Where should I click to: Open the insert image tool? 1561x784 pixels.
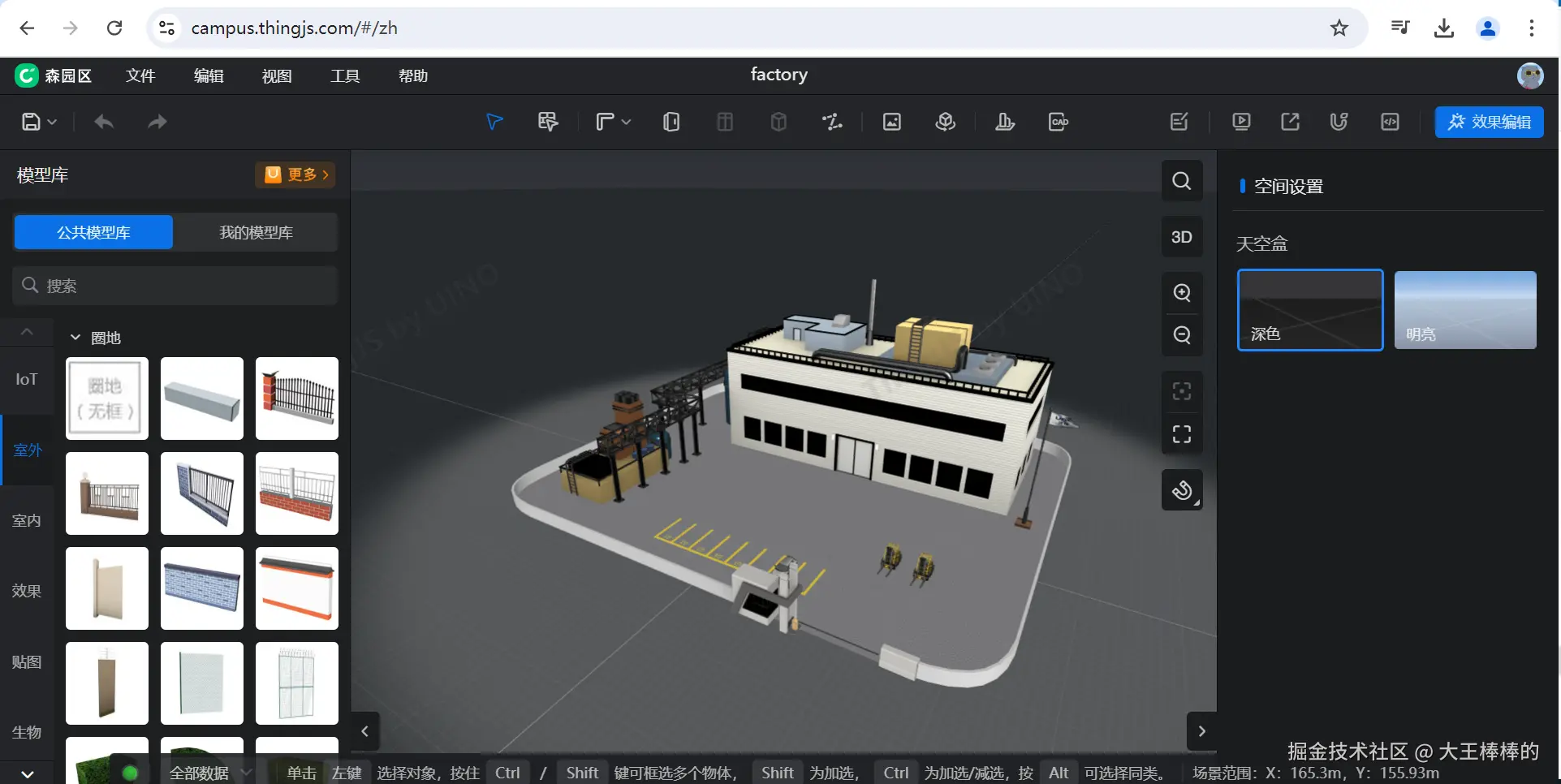(x=892, y=122)
